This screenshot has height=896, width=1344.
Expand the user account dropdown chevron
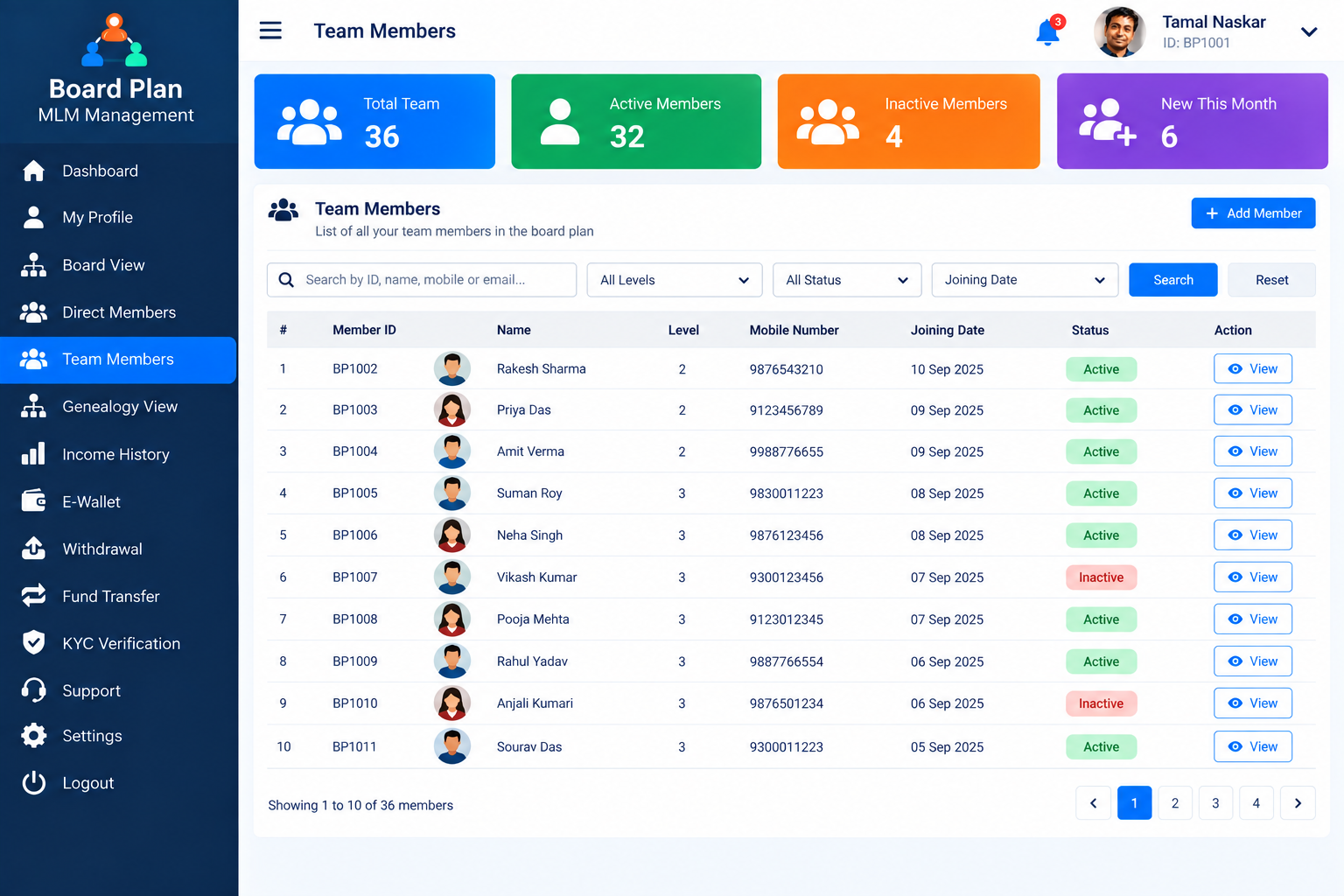(1309, 32)
